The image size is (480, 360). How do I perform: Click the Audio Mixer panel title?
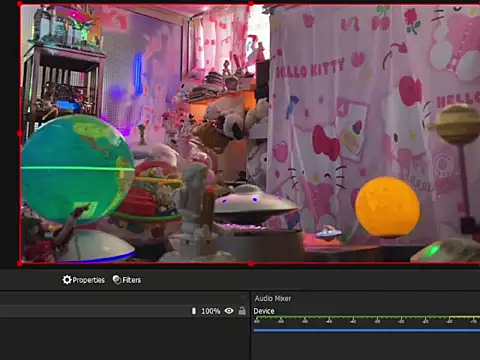point(273,298)
